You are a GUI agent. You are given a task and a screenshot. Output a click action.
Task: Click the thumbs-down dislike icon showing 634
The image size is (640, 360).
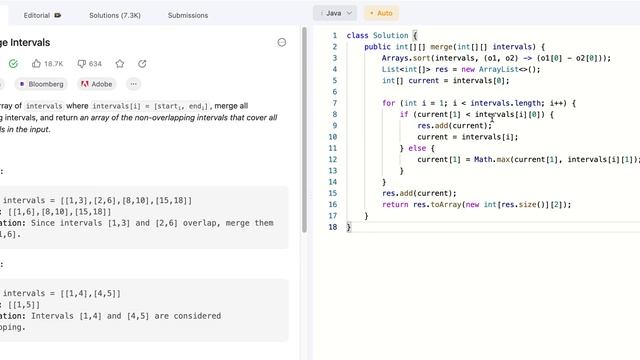tap(82, 64)
